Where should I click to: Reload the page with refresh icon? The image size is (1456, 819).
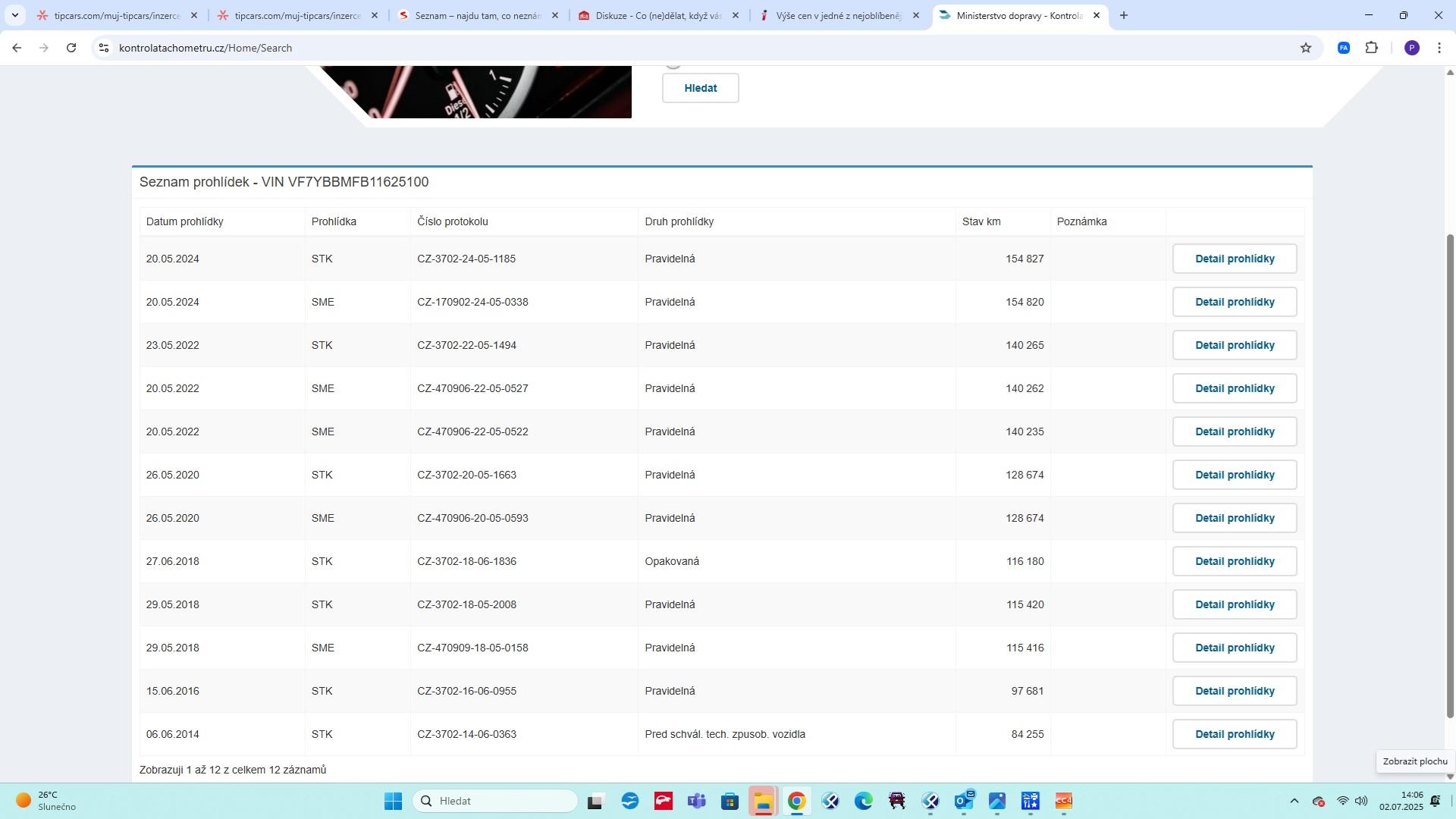71,48
